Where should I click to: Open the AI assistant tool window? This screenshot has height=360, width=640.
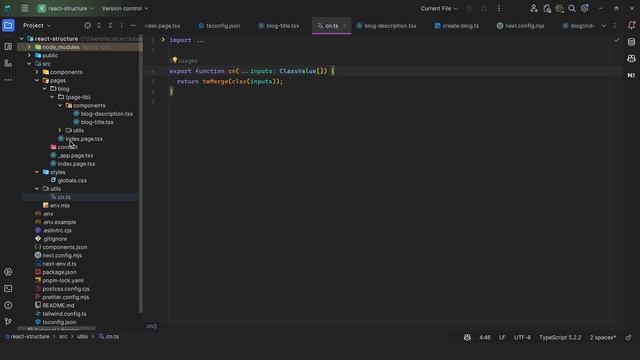[x=631, y=58]
